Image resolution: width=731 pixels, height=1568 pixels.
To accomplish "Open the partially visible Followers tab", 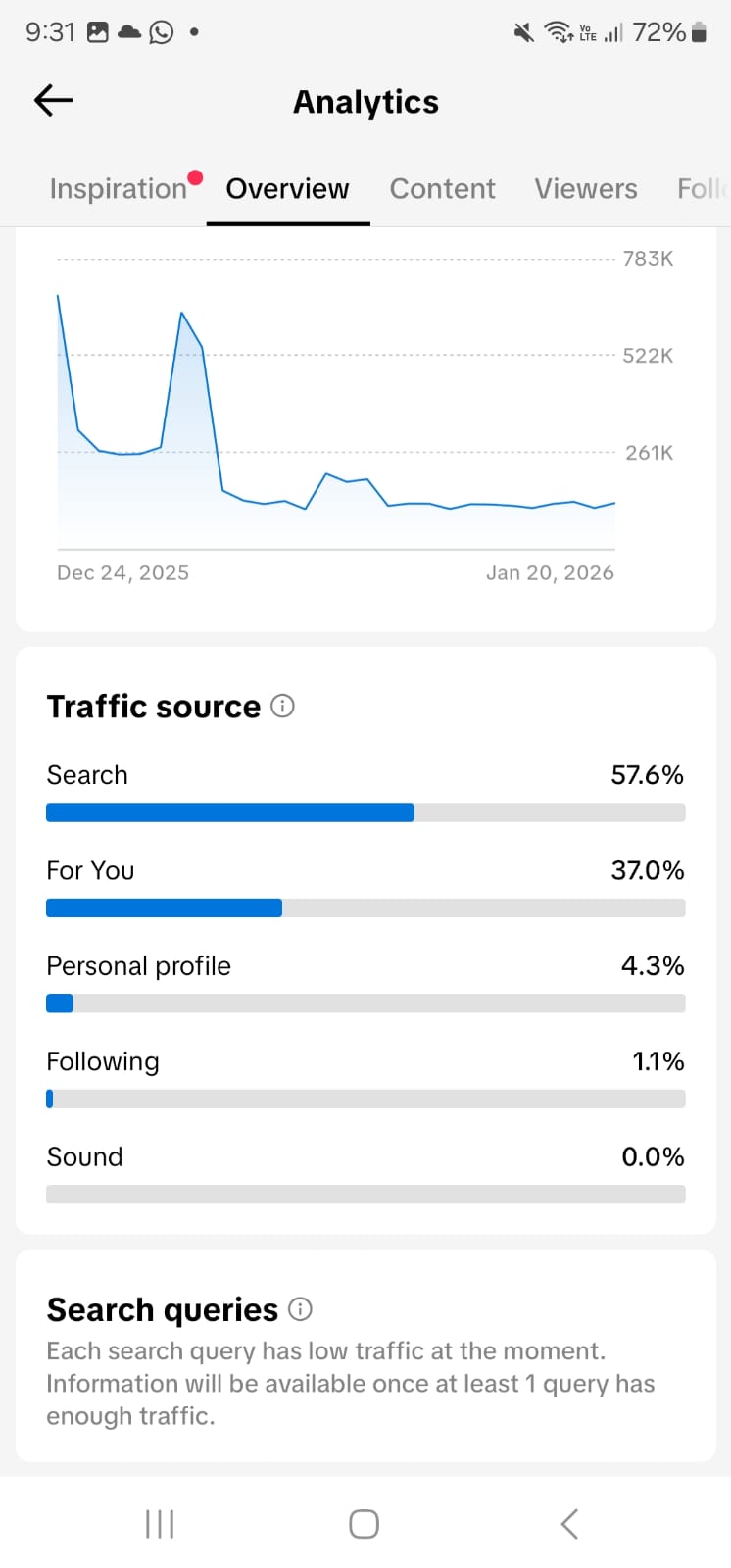I will tap(702, 188).
